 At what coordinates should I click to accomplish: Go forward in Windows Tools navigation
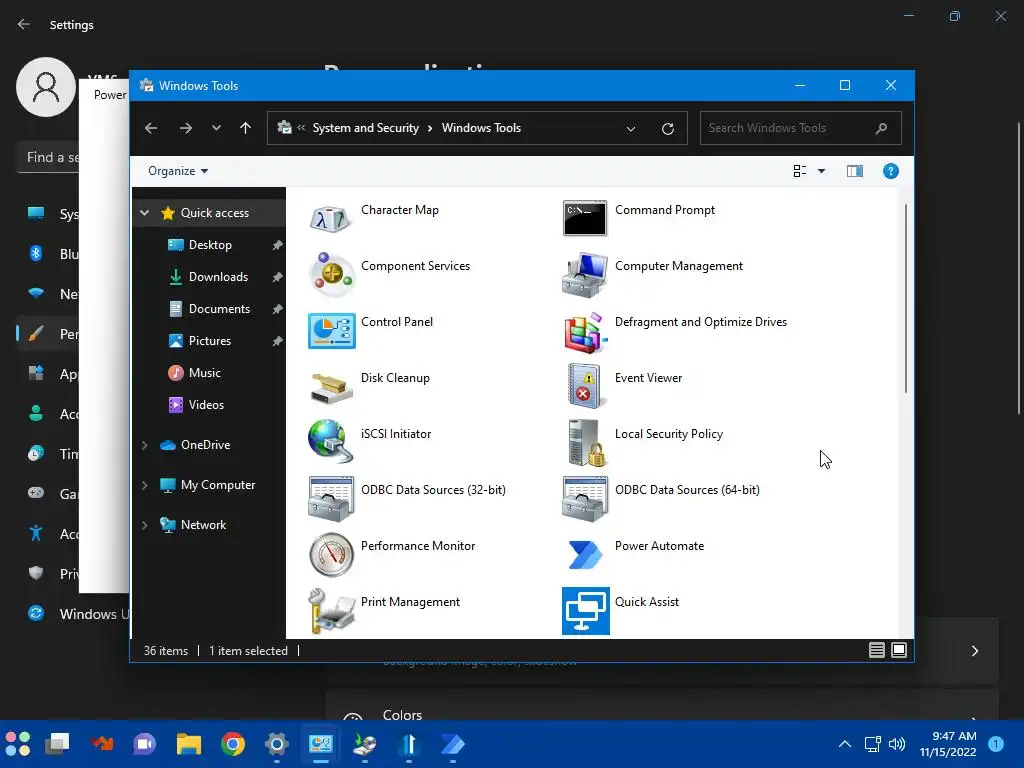click(185, 128)
